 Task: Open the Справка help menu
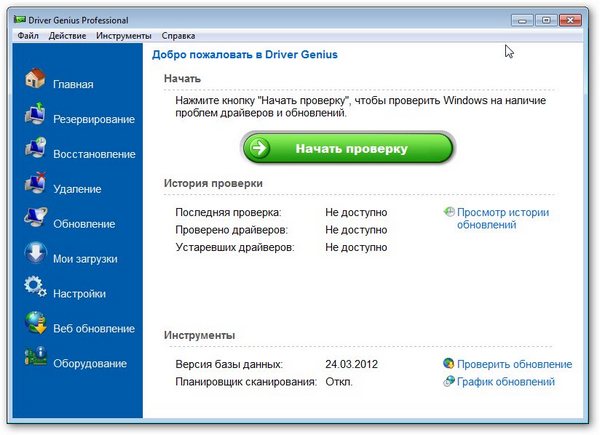coord(178,36)
